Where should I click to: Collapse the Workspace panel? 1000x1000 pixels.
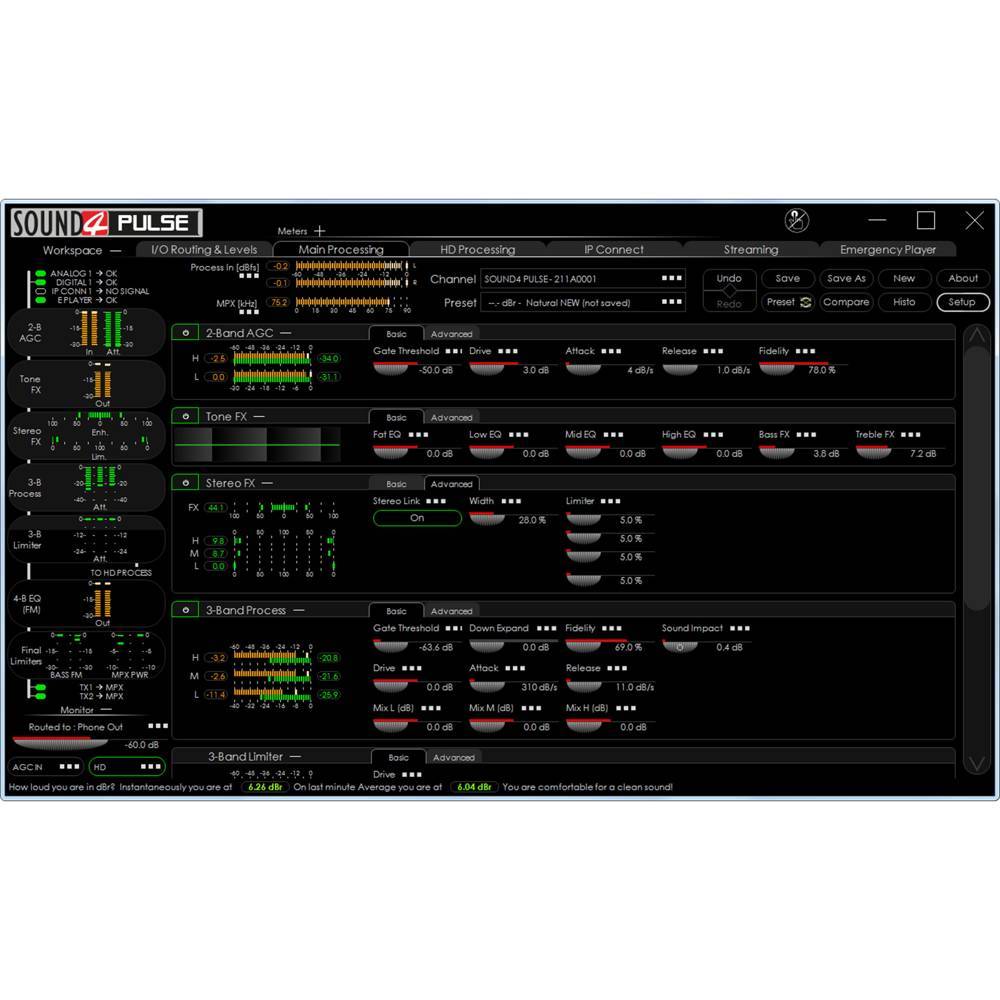[115, 251]
